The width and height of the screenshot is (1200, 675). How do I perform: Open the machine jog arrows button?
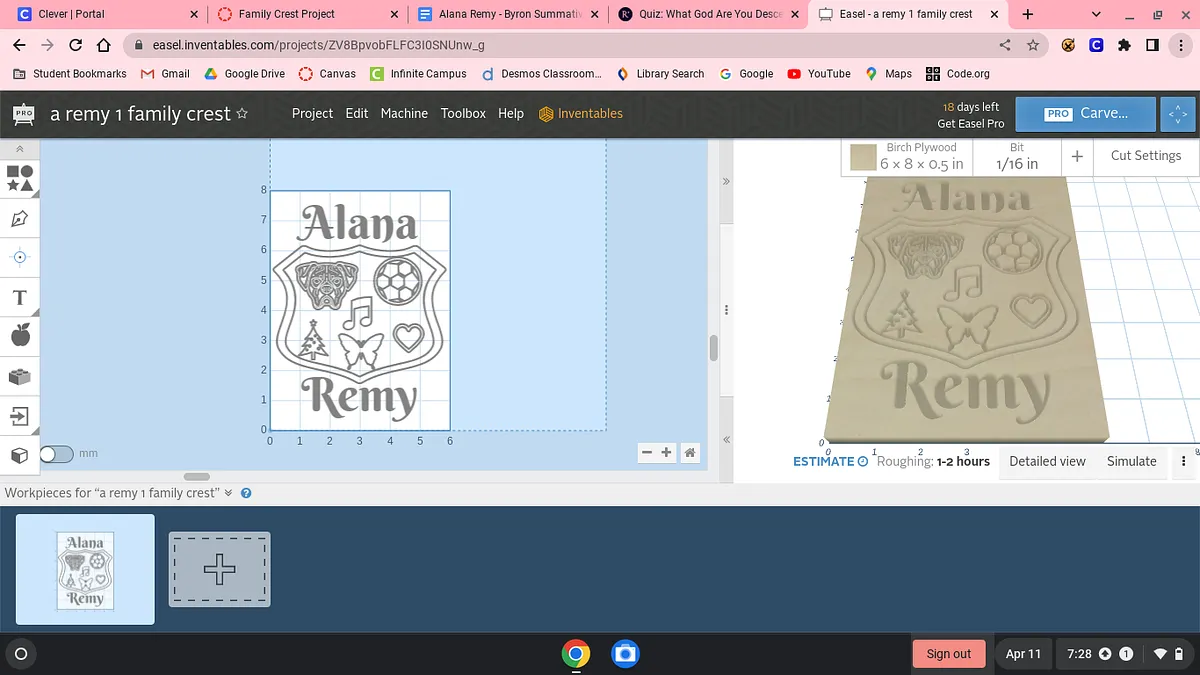[1177, 114]
